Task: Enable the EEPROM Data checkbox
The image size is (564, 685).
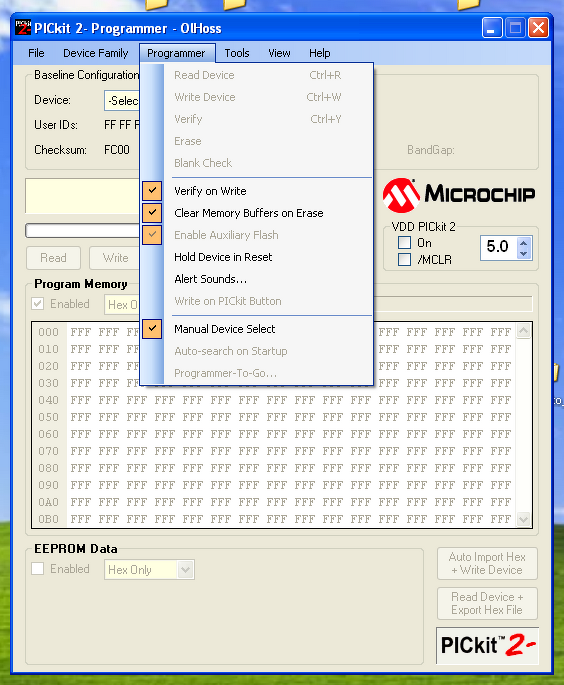Action: coord(38,569)
